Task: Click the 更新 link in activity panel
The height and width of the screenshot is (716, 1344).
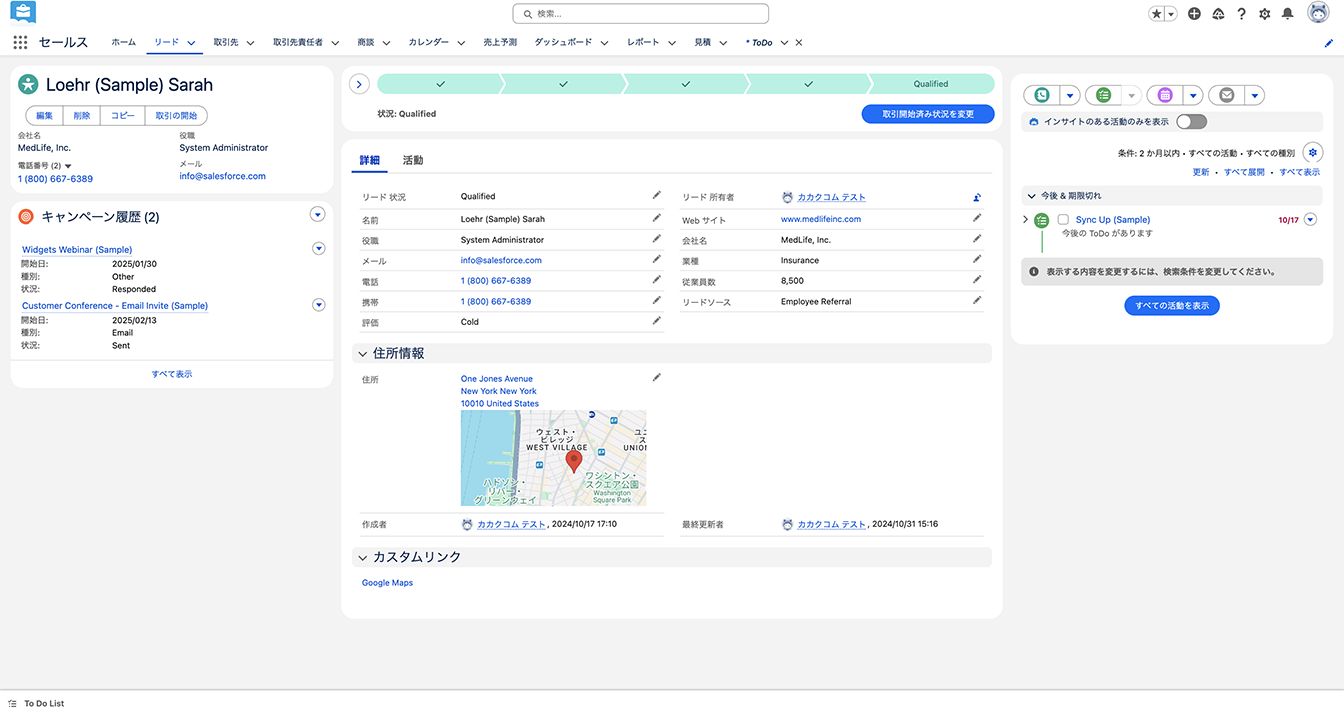Action: [1201, 173]
